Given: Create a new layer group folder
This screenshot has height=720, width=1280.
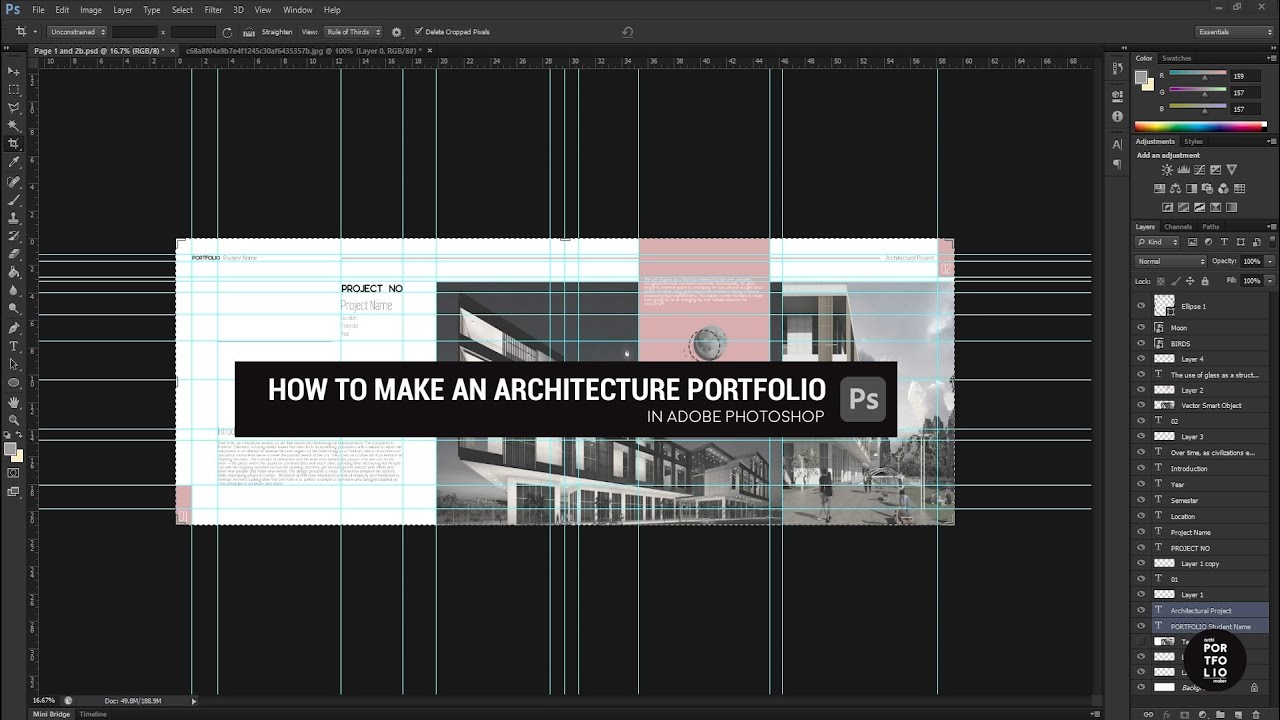Looking at the screenshot, I should pyautogui.click(x=1220, y=714).
